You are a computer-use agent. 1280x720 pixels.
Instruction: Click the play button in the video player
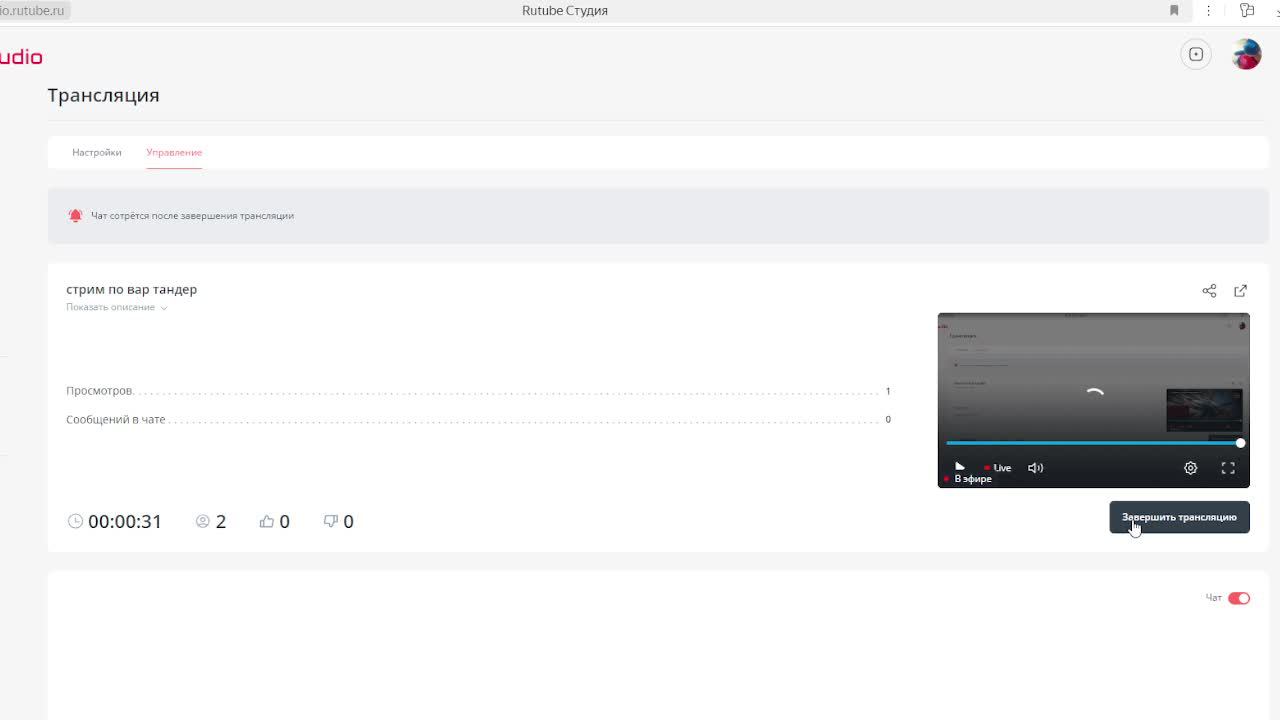click(x=959, y=467)
